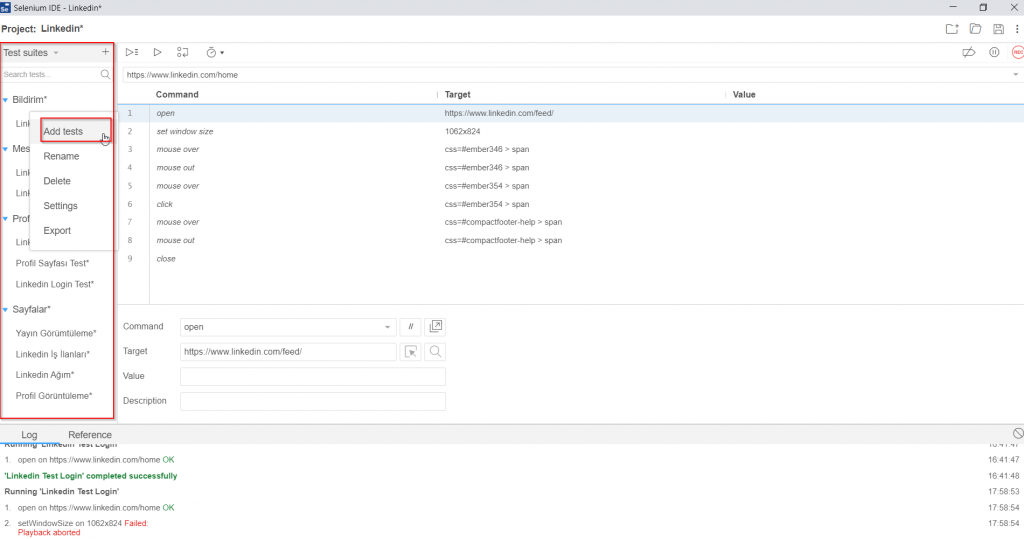Click the Command column header
This screenshot has width=1024, height=539.
click(x=177, y=95)
